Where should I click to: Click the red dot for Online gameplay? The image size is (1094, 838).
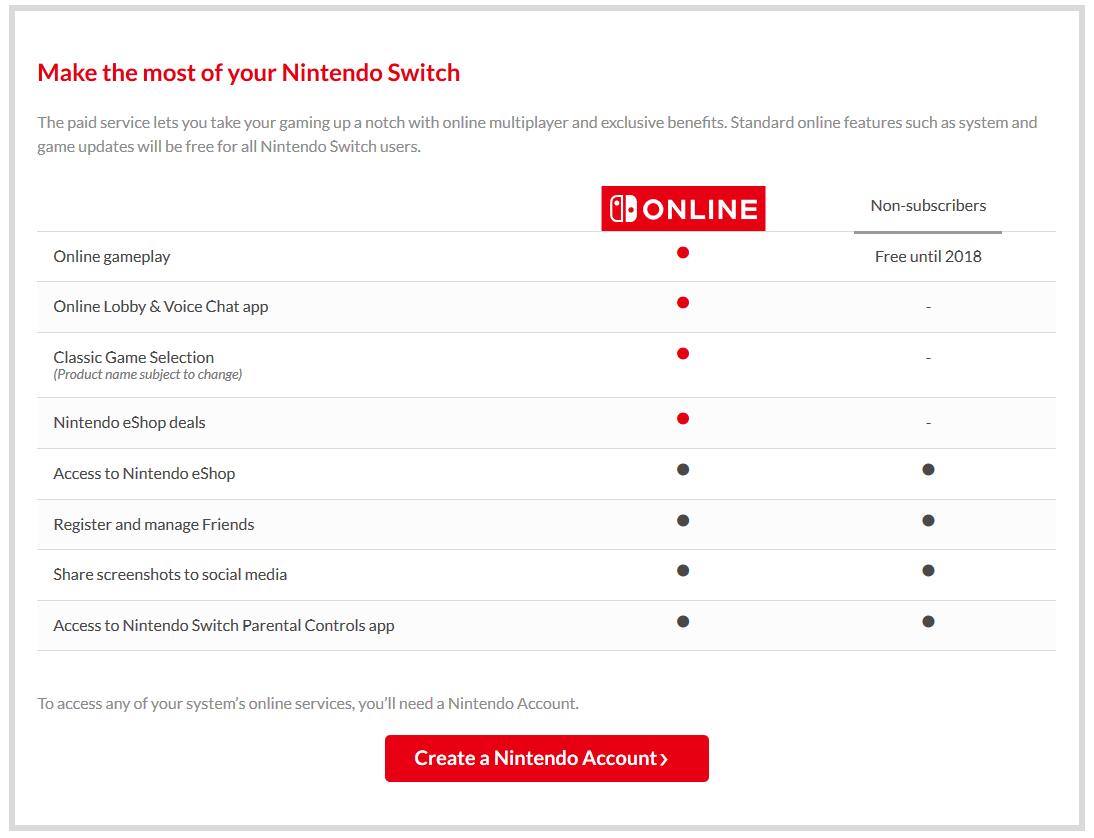(x=683, y=253)
